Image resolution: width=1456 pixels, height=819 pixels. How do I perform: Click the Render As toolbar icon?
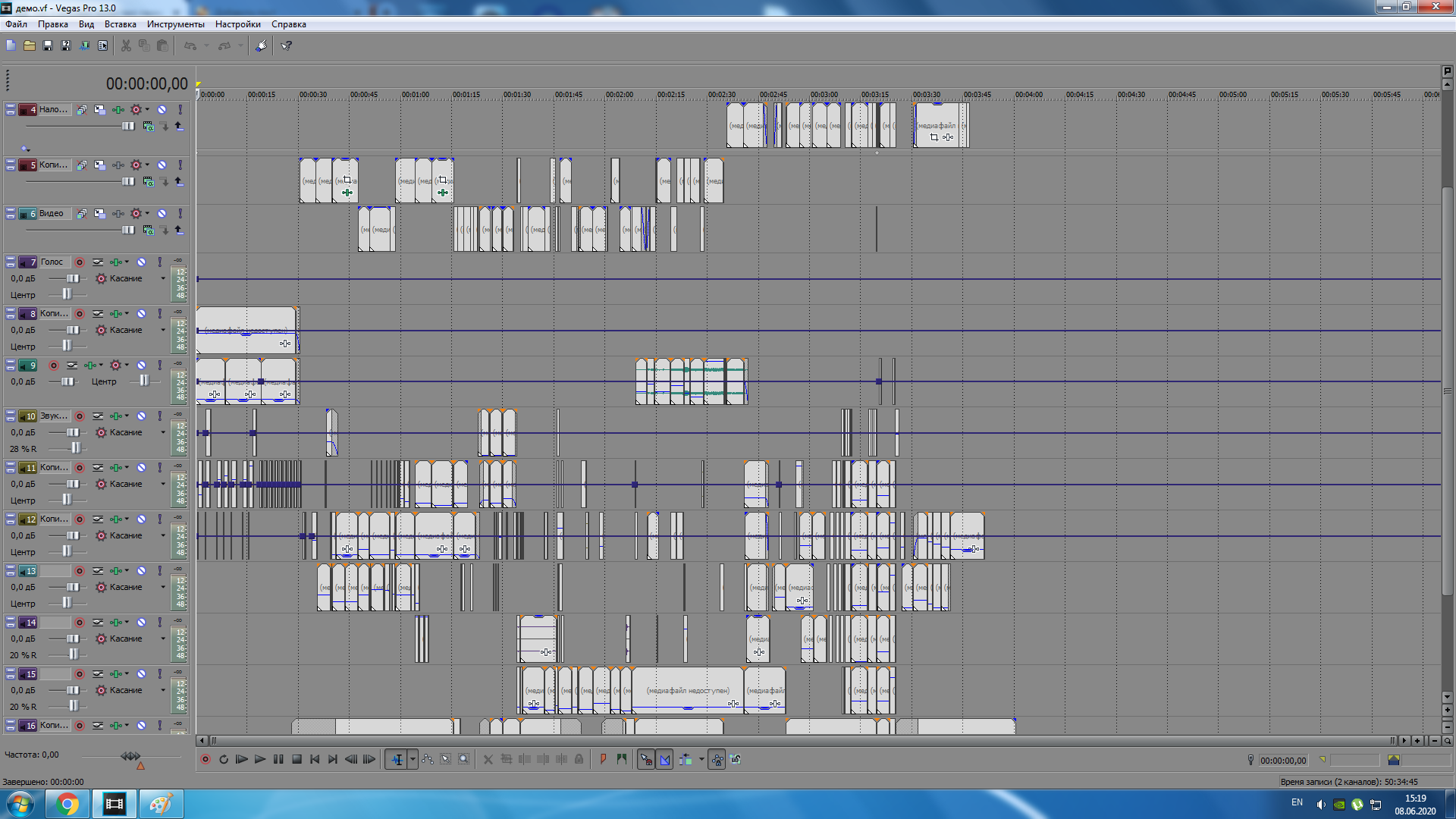[84, 45]
